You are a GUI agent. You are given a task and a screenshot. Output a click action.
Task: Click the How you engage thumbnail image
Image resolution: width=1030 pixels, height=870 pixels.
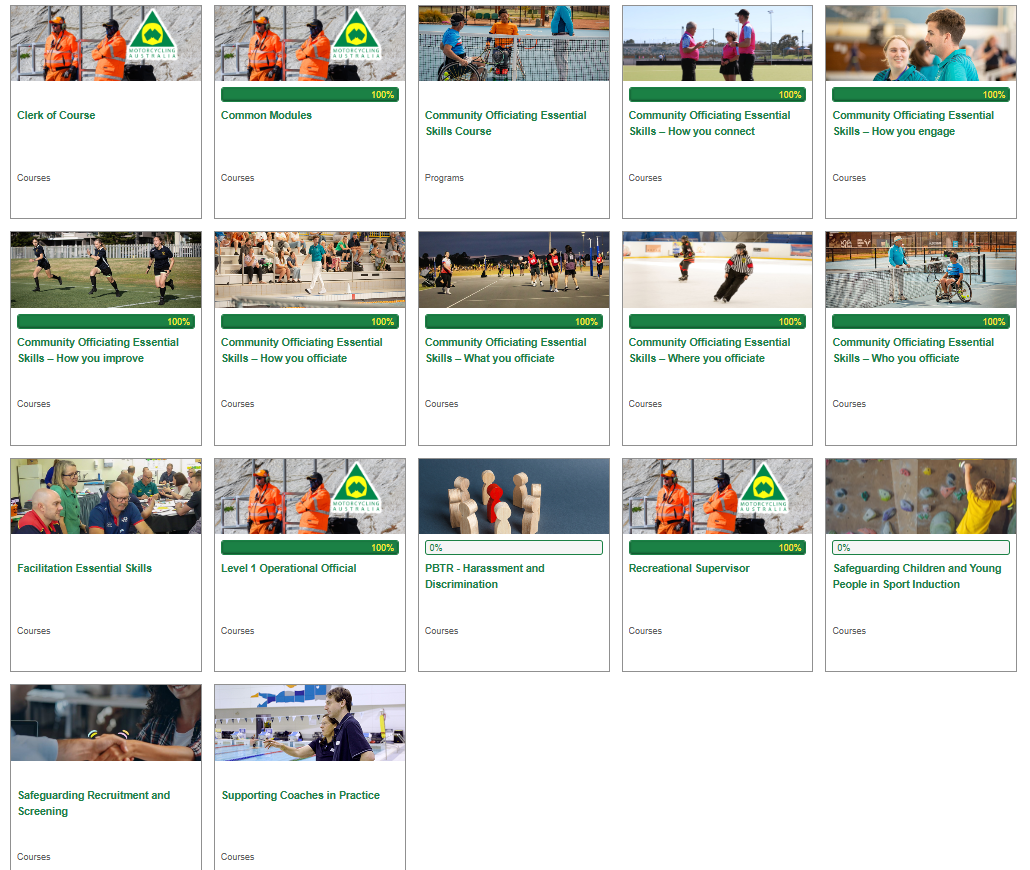[921, 43]
